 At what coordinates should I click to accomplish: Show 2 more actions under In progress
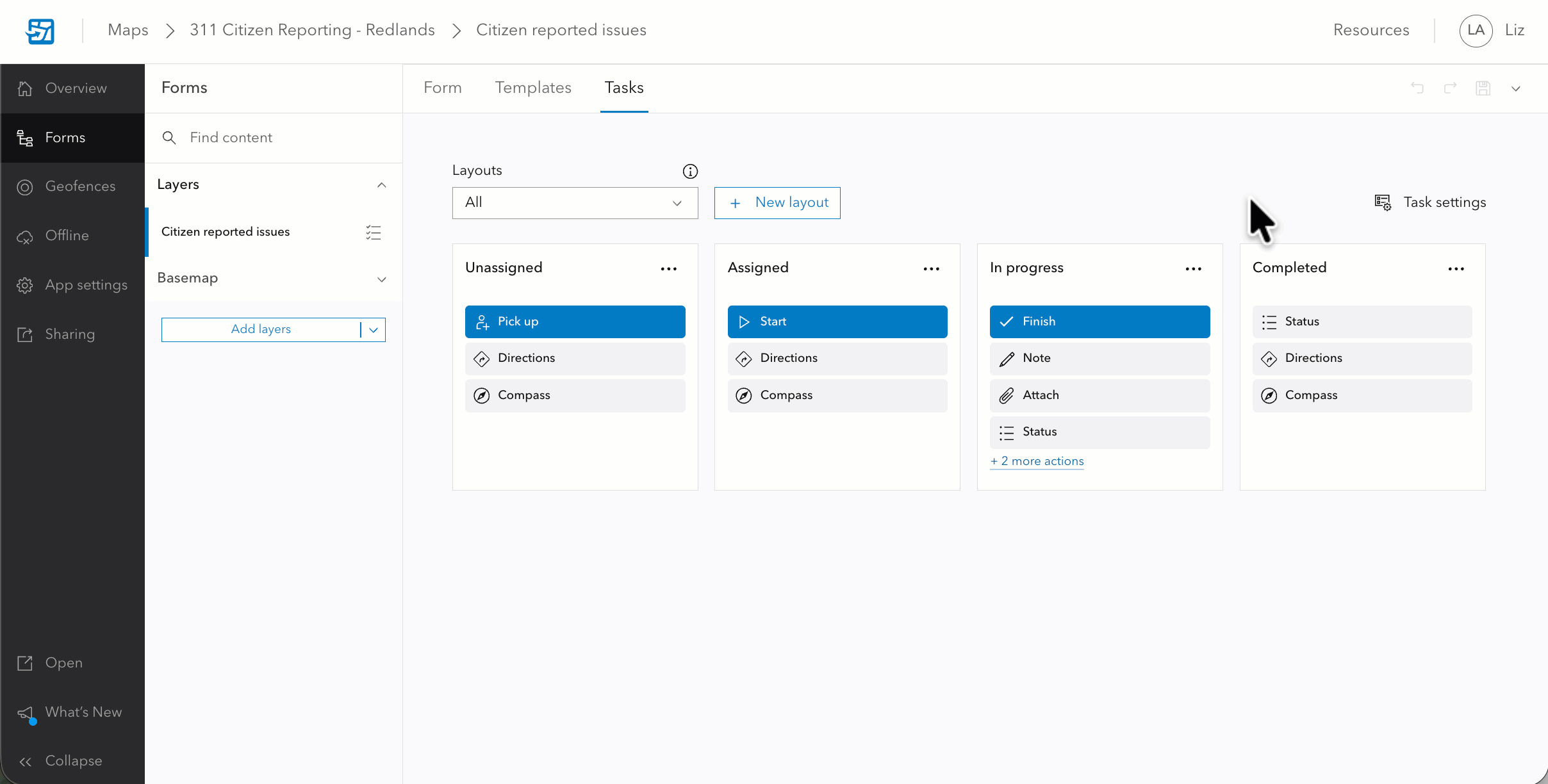[x=1037, y=461]
